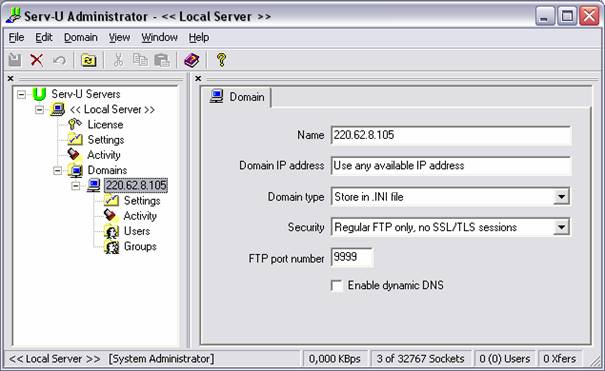This screenshot has height=371, width=605.
Task: Close the left tree pane
Action: pyautogui.click(x=11, y=79)
